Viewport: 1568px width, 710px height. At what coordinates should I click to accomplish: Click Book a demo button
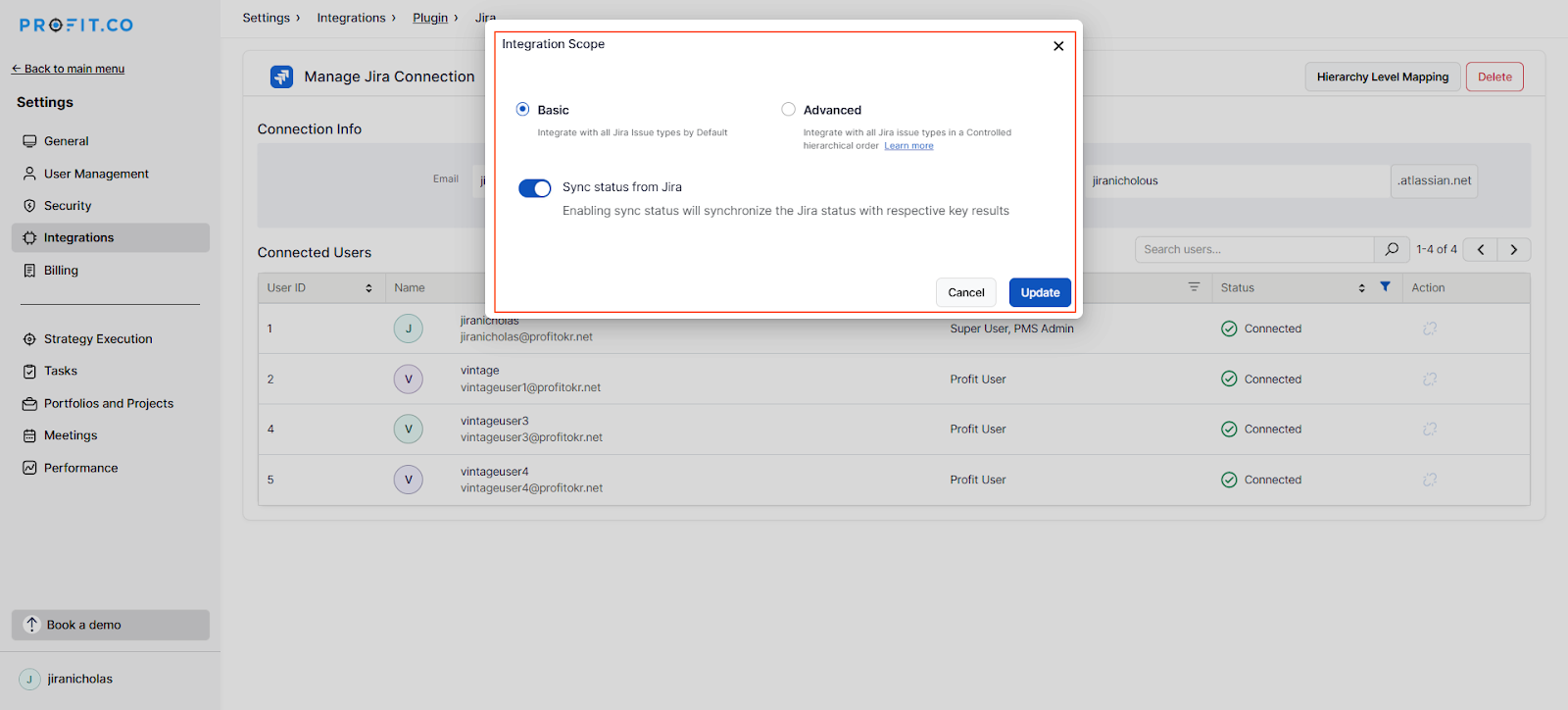[x=111, y=625]
